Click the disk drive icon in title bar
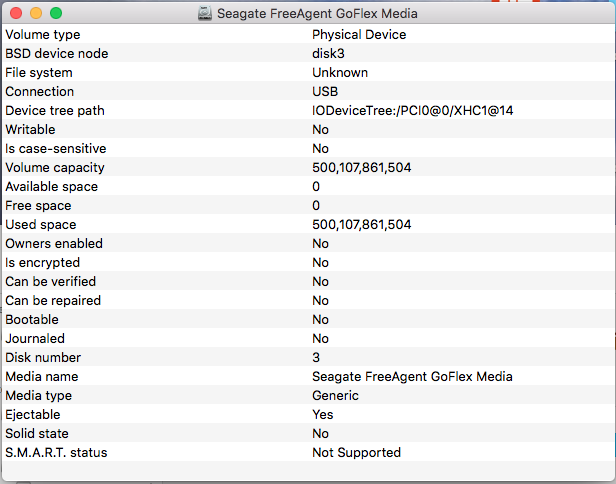Image resolution: width=616 pixels, height=484 pixels. 205,13
